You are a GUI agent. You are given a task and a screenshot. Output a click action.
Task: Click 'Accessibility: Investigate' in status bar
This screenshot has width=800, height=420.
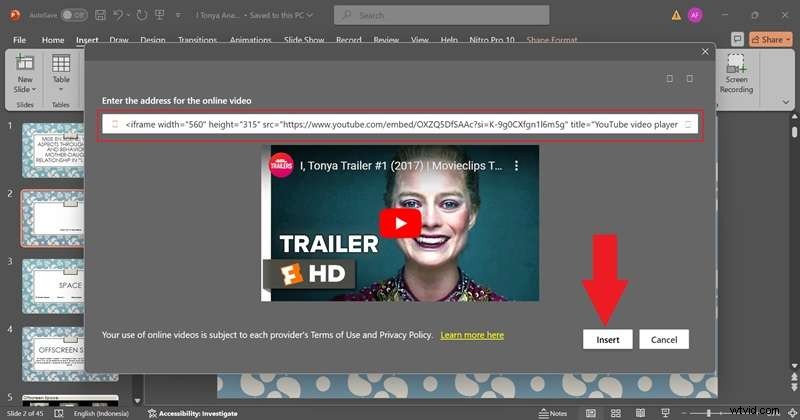pyautogui.click(x=192, y=413)
